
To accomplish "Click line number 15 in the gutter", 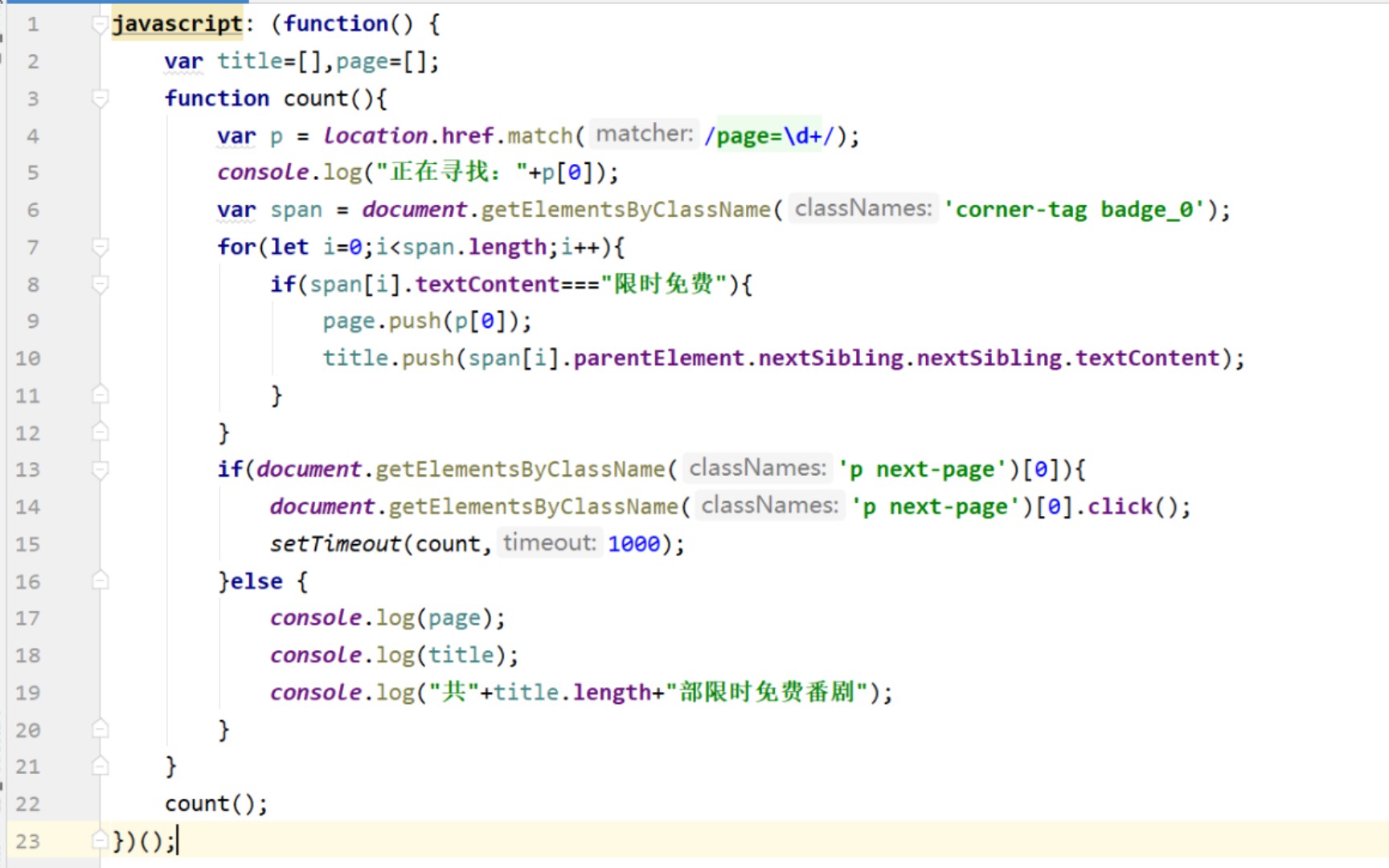I will tap(27, 544).
